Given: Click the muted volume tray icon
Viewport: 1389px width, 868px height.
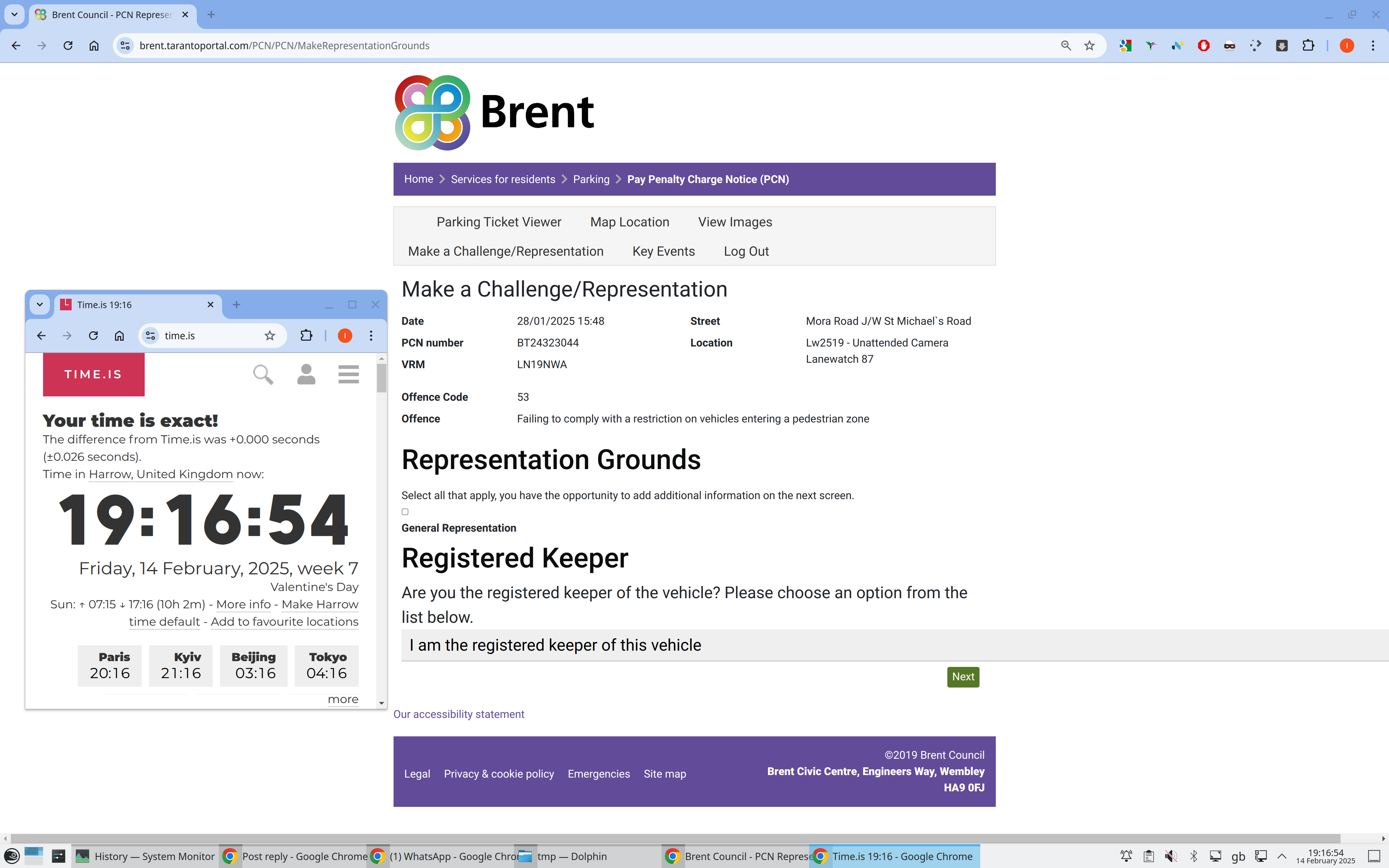Looking at the screenshot, I should 1171,856.
